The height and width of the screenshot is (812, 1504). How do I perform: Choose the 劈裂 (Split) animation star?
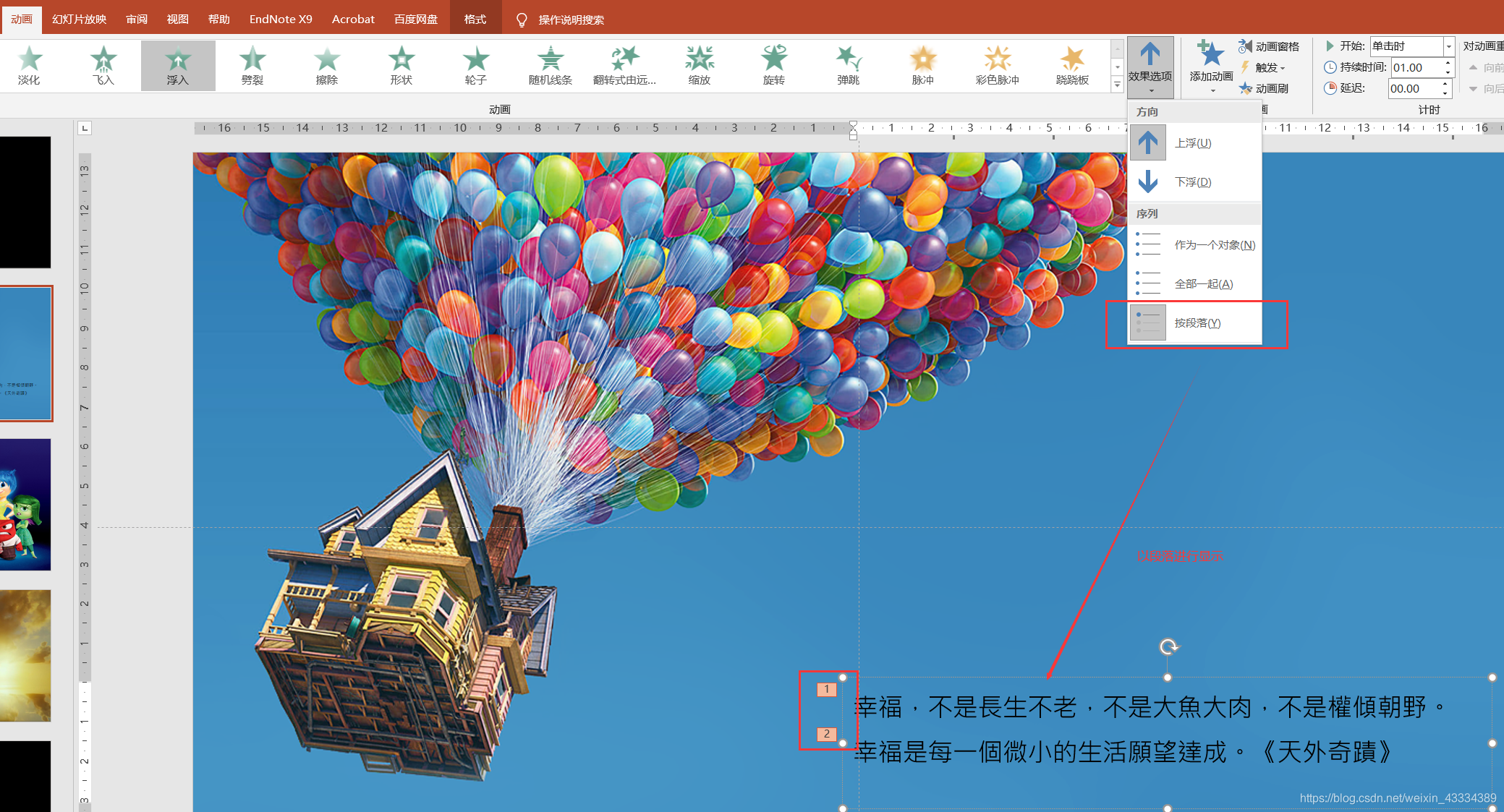(252, 65)
